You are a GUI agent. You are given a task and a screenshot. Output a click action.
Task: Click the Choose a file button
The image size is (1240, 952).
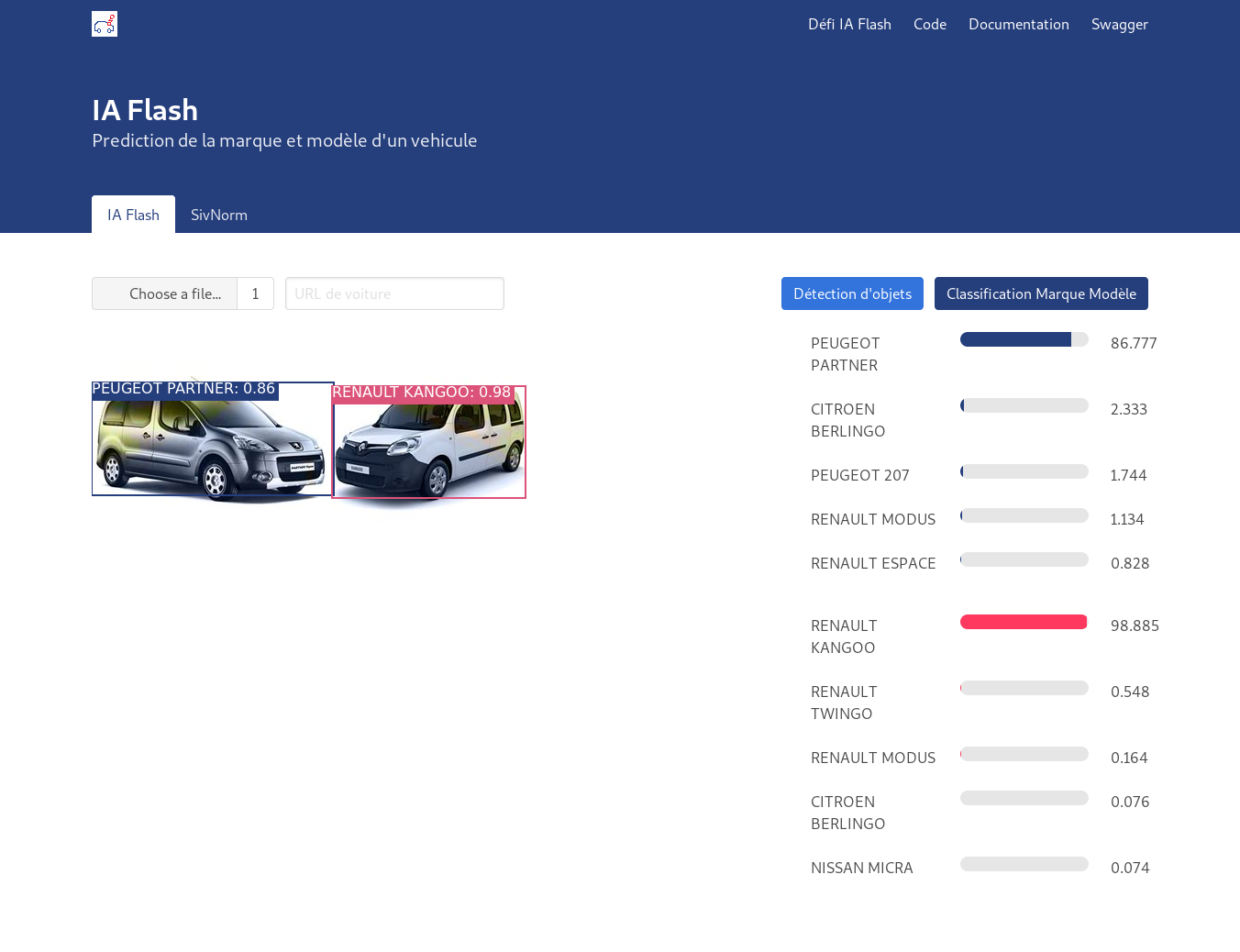pyautogui.click(x=165, y=293)
